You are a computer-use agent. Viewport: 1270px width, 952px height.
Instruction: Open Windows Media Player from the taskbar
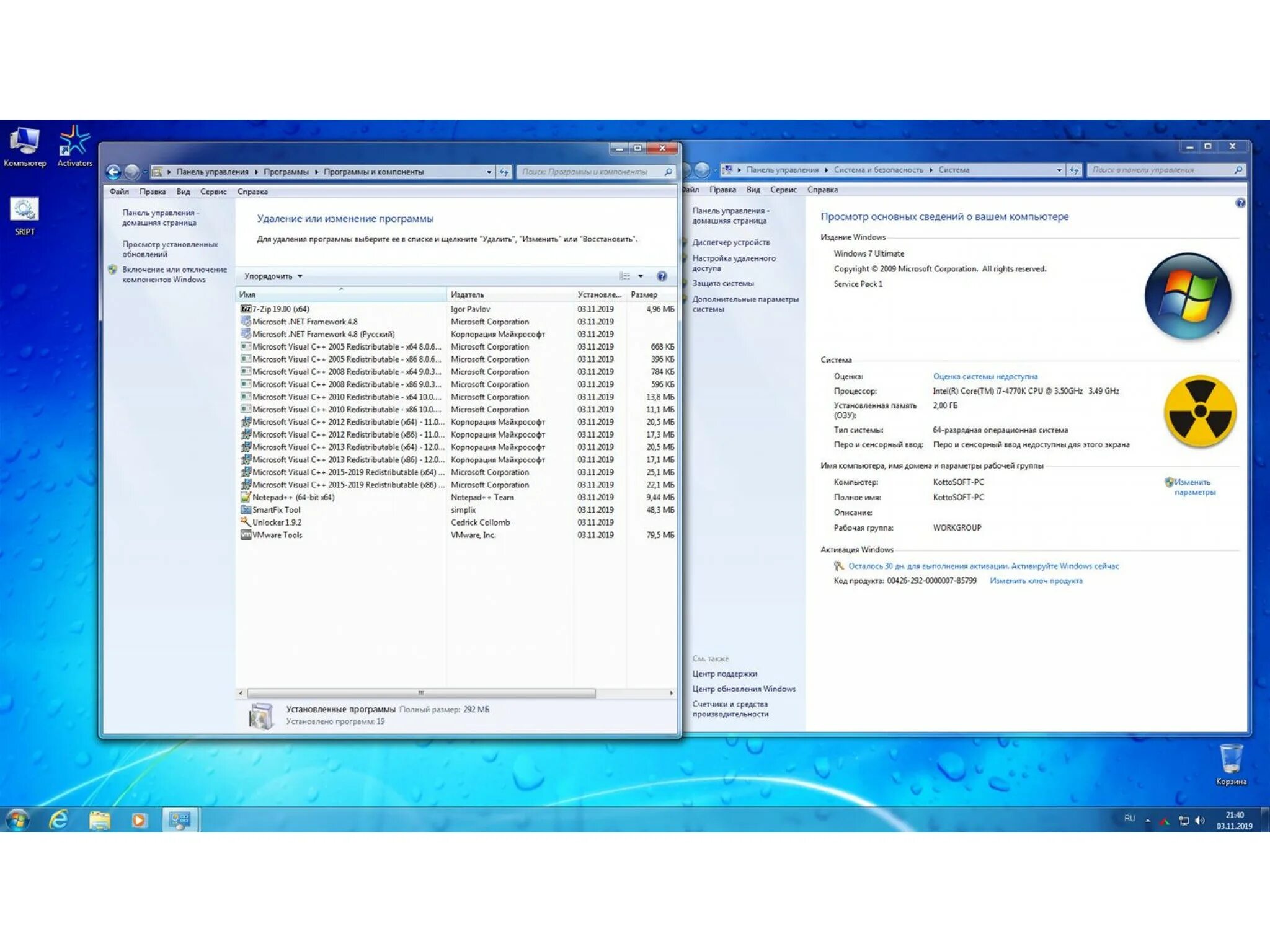[140, 820]
